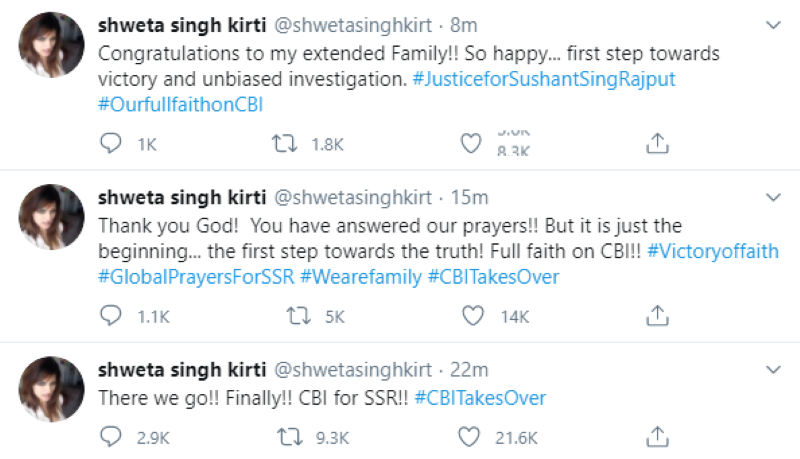Reply to the "There we go" tweet
Screen dimensions: 800x459
click(x=111, y=437)
